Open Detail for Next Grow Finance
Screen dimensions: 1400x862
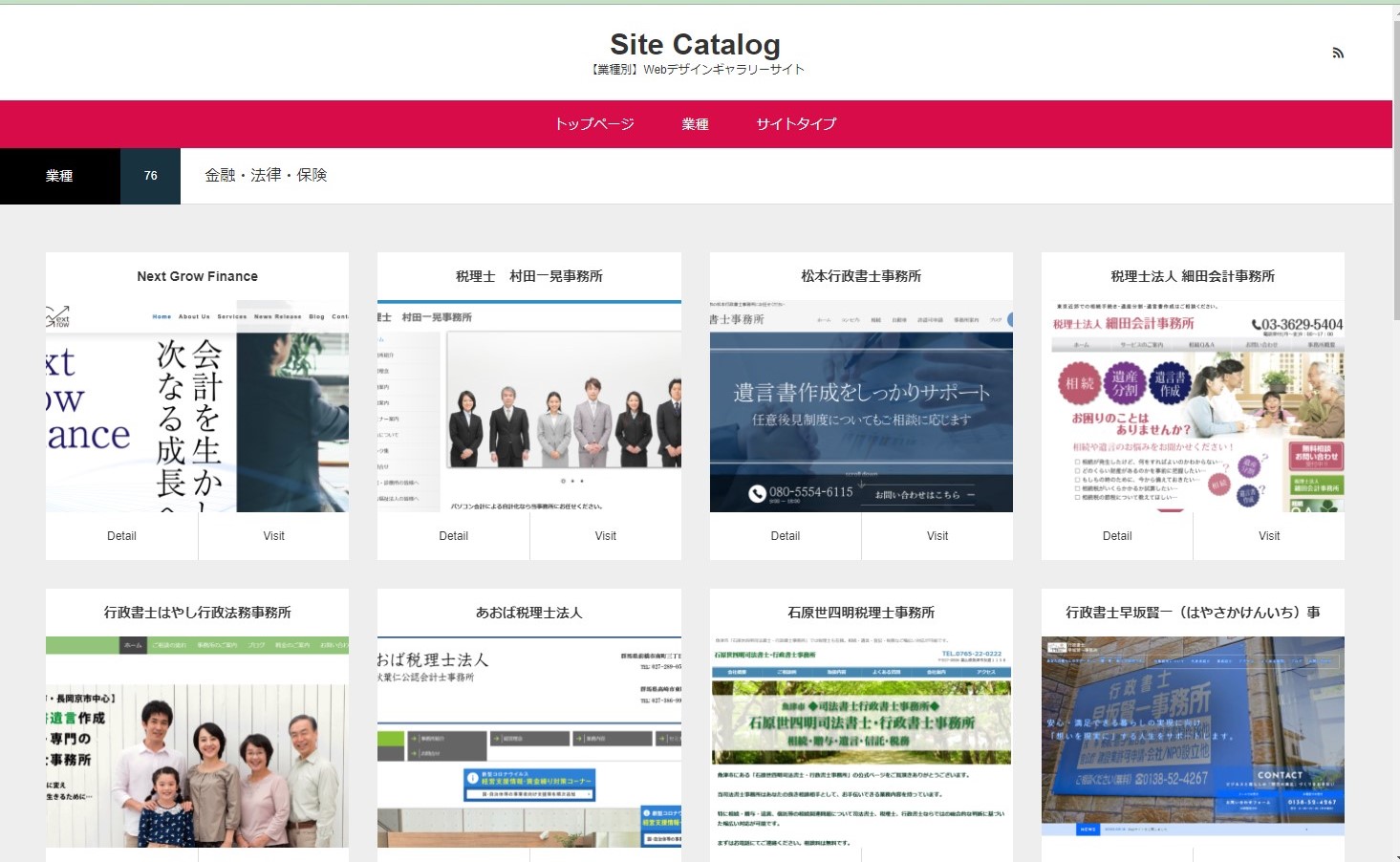121,536
